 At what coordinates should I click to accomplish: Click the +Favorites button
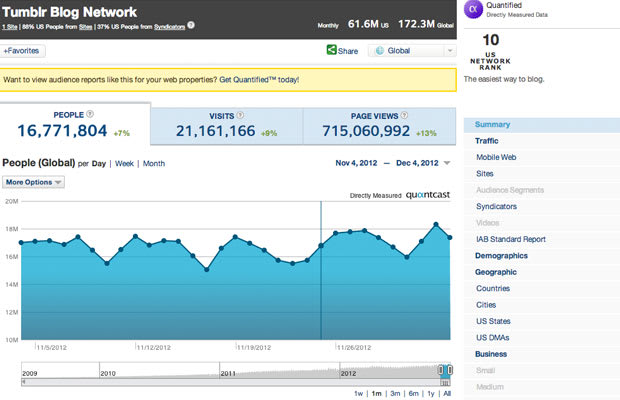point(22,51)
